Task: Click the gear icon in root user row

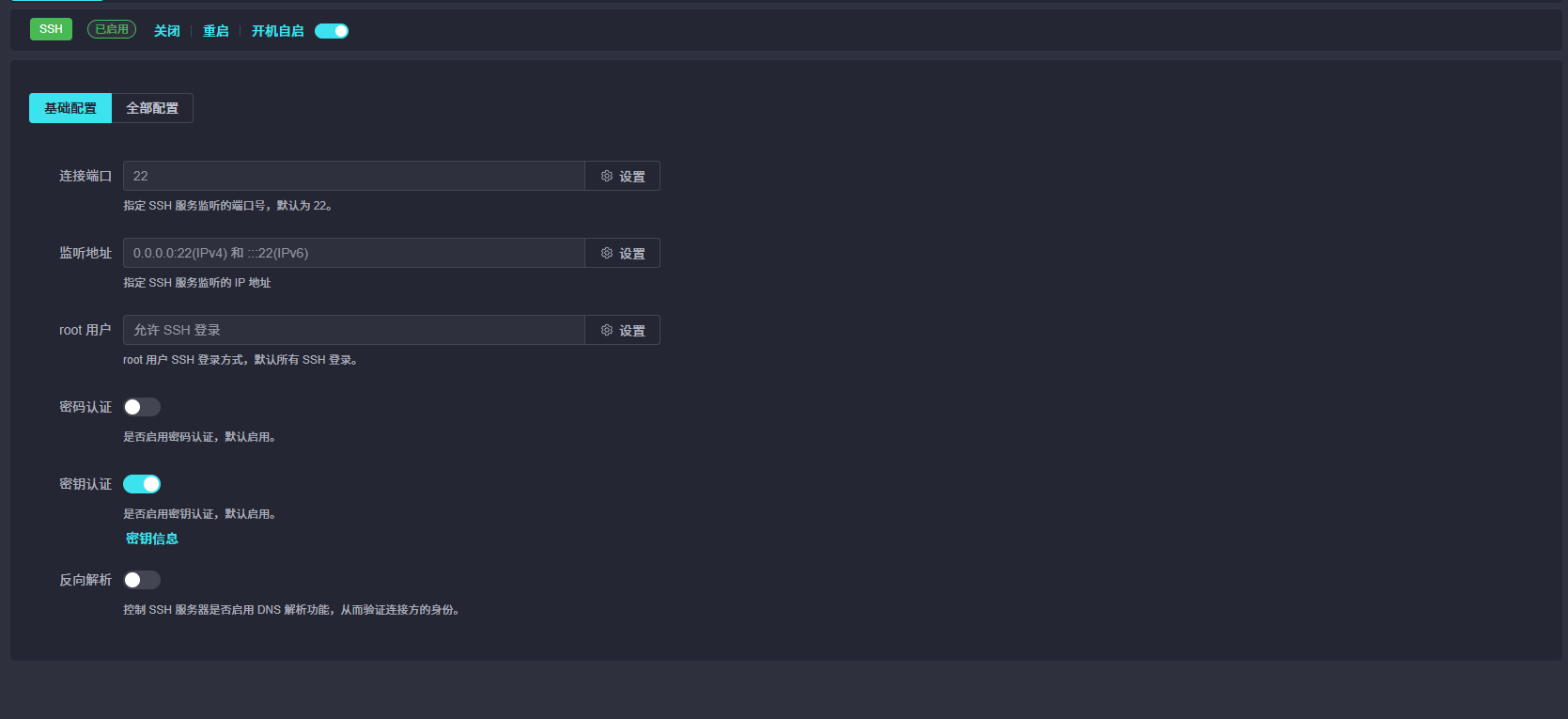Action: [607, 330]
